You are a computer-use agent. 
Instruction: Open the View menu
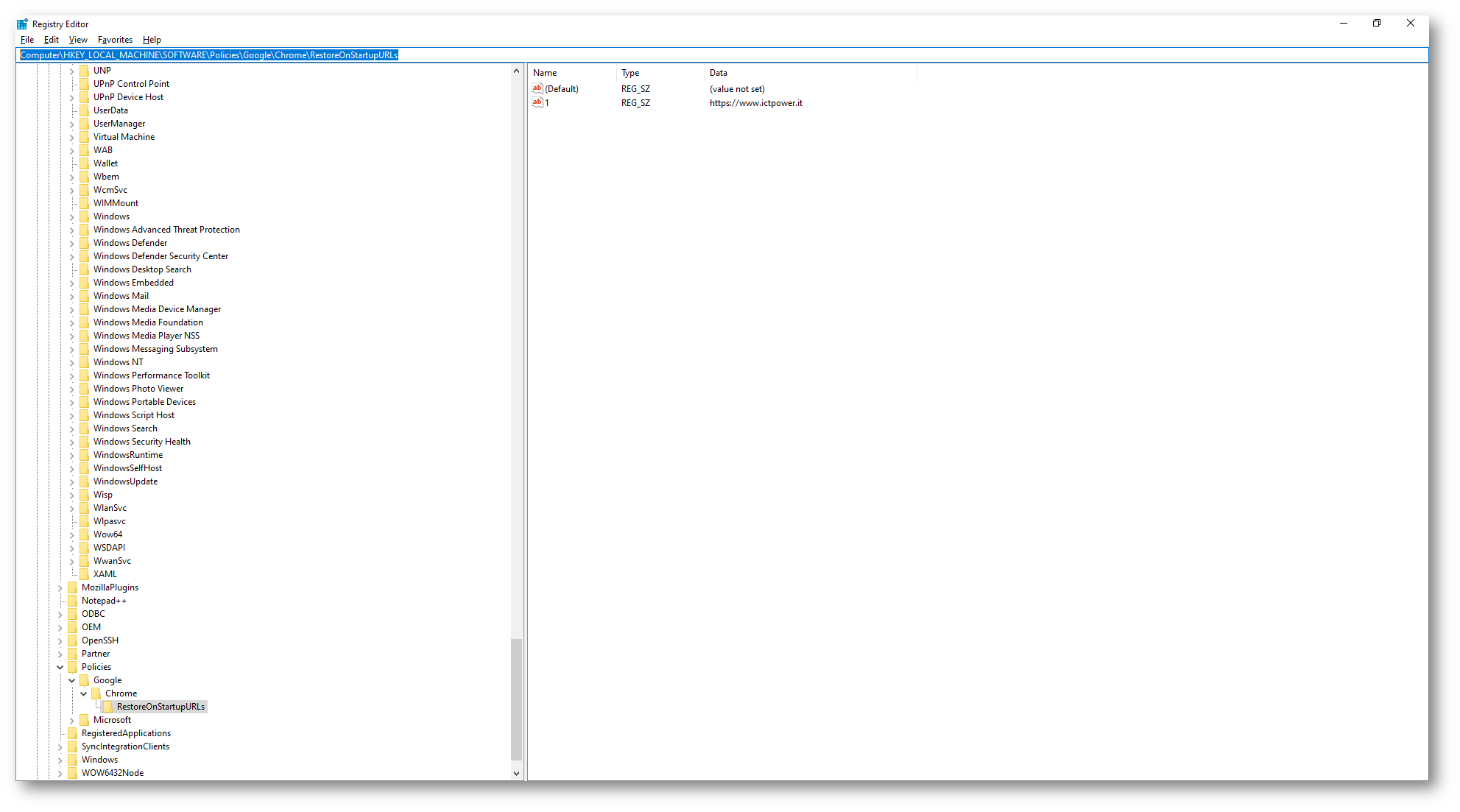78,40
